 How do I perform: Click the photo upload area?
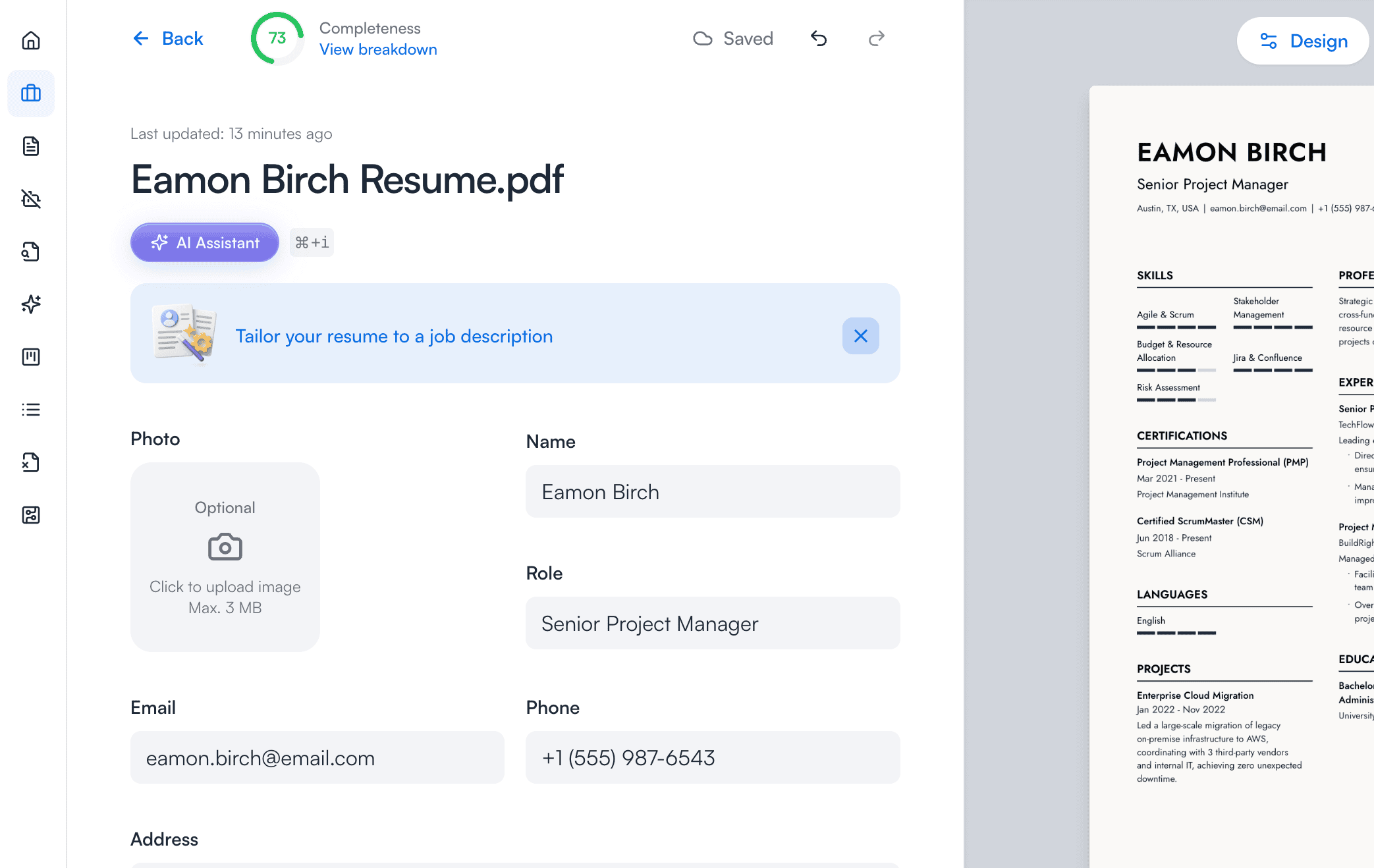point(225,557)
